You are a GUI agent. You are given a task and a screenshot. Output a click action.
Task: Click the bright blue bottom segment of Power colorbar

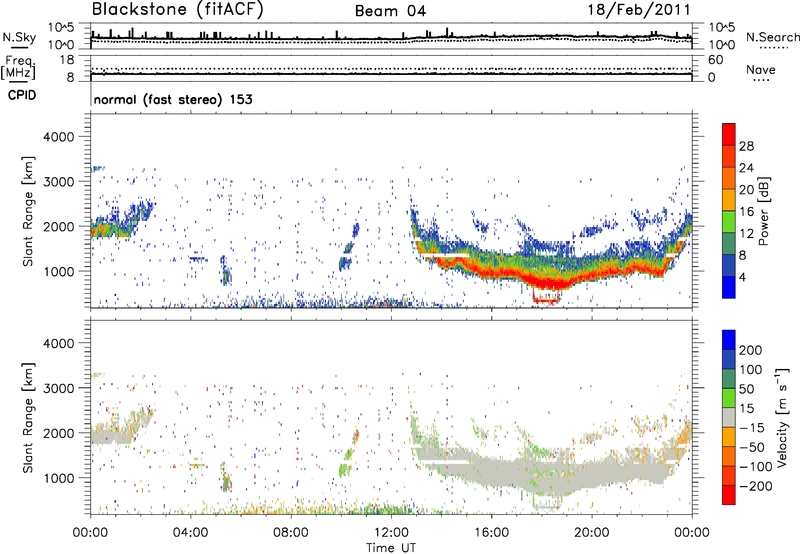(x=729, y=287)
